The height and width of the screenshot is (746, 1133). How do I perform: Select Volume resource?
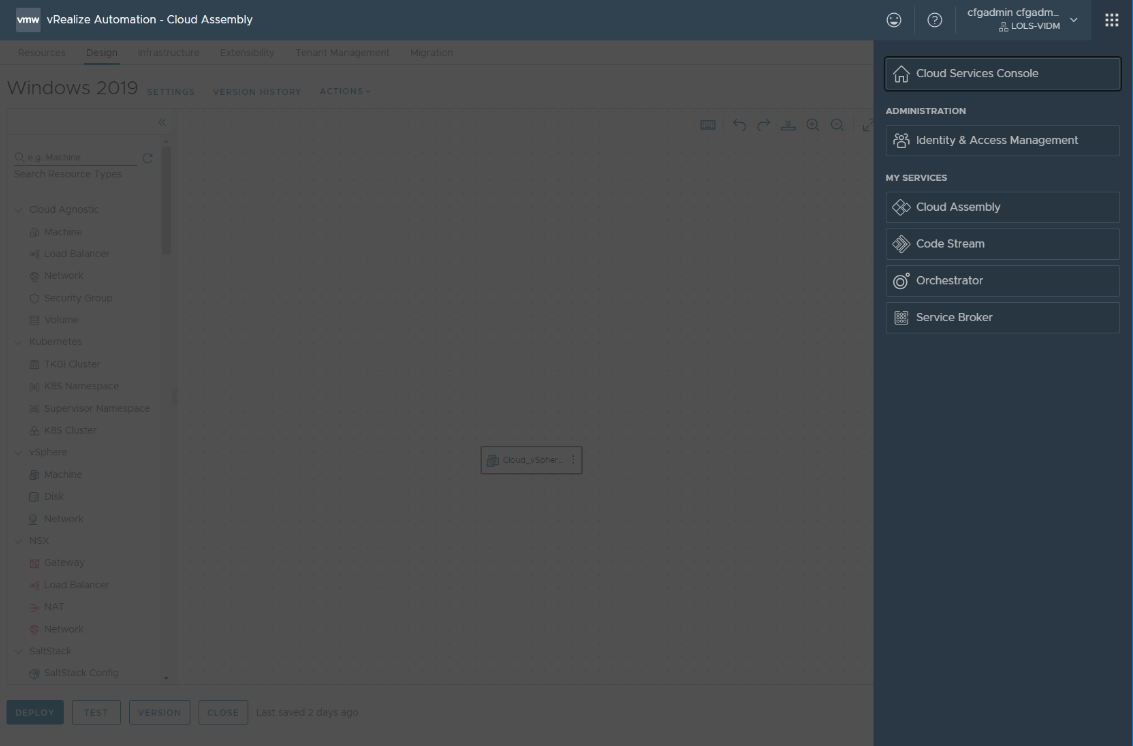(53, 320)
